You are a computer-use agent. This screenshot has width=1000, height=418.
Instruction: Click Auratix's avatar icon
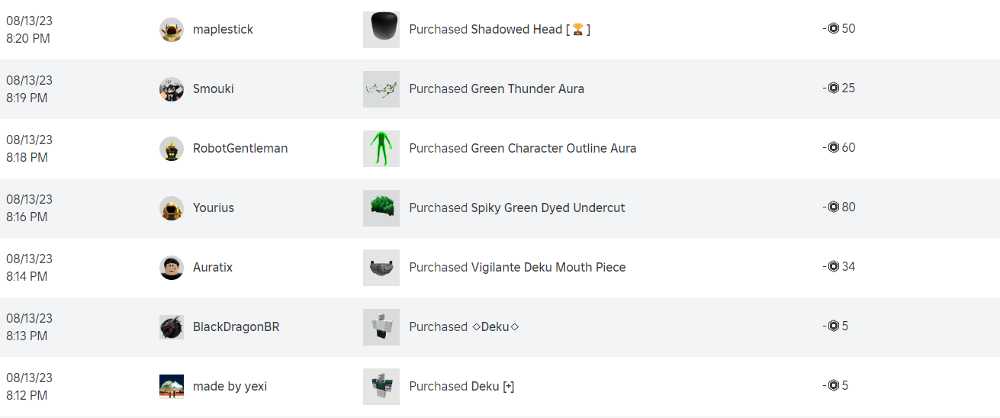pyautogui.click(x=171, y=268)
